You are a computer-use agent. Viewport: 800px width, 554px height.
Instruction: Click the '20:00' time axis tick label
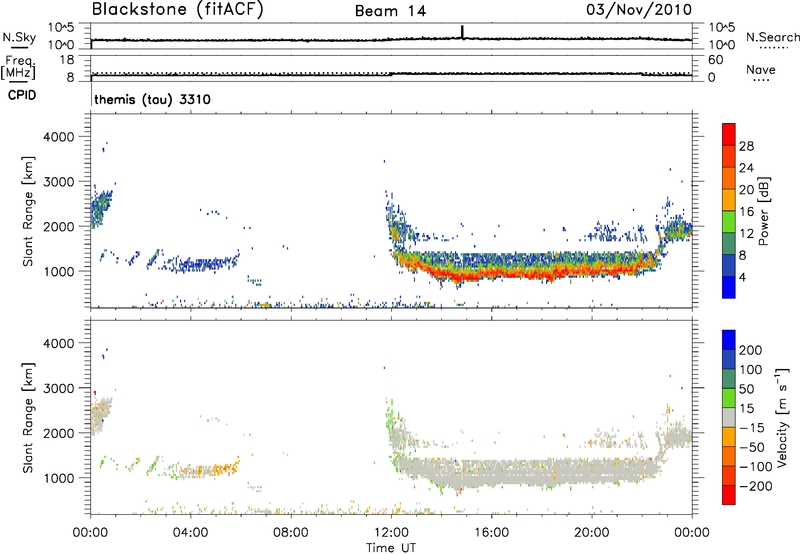591,533
